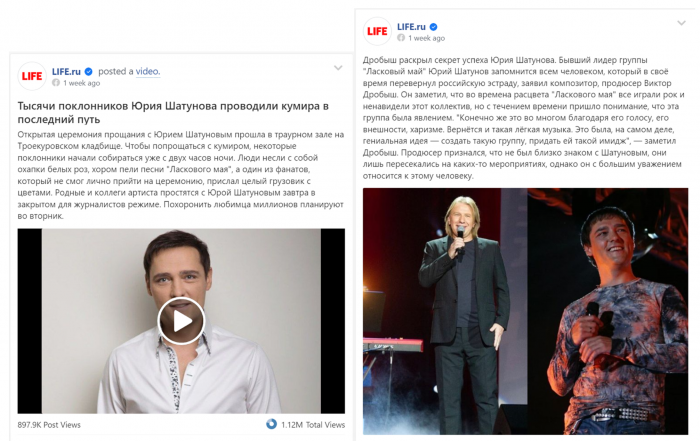700x441 pixels.
Task: Open the headline 'Тысячи поклонников Юрия Шатунова'
Action: (x=173, y=112)
